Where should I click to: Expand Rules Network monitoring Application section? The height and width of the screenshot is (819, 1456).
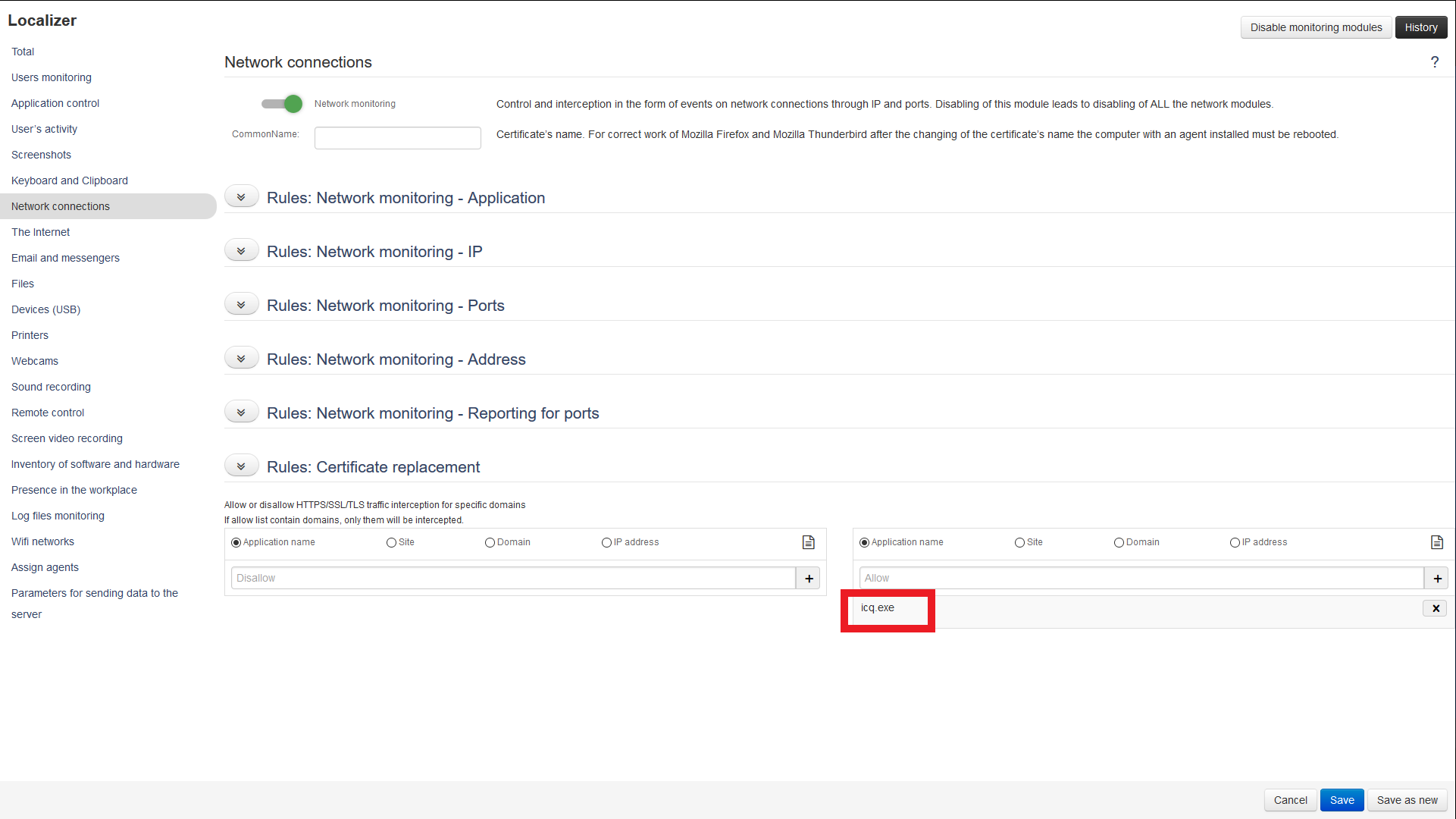(x=240, y=197)
